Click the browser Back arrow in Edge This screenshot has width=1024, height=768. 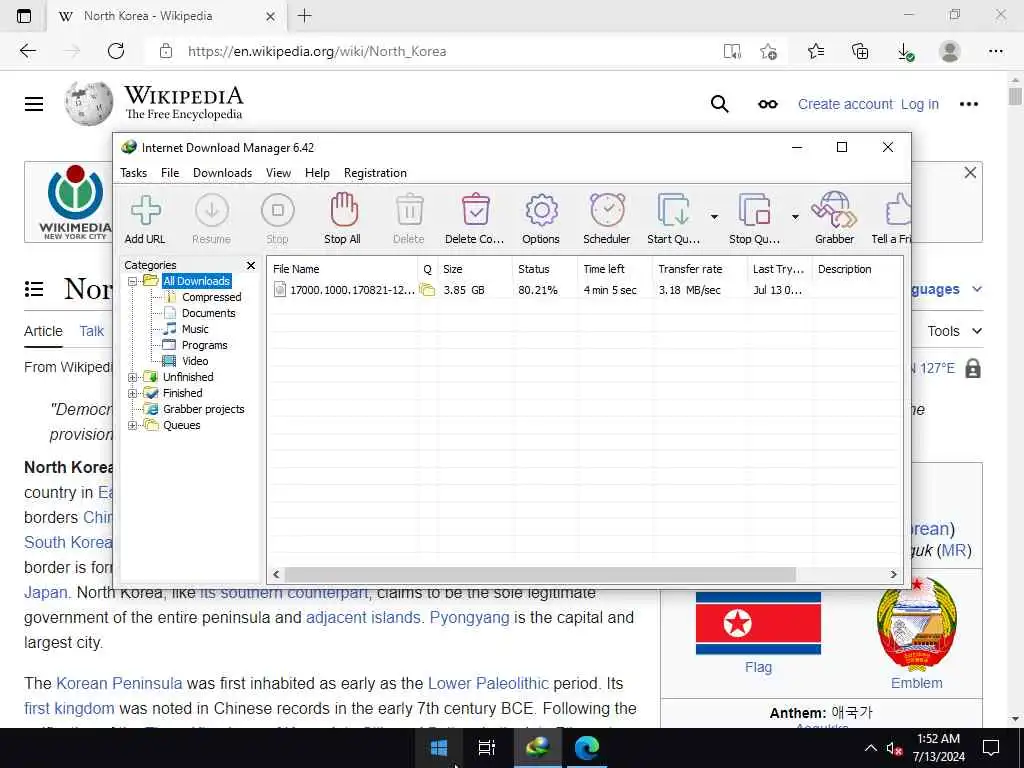pyautogui.click(x=27, y=51)
